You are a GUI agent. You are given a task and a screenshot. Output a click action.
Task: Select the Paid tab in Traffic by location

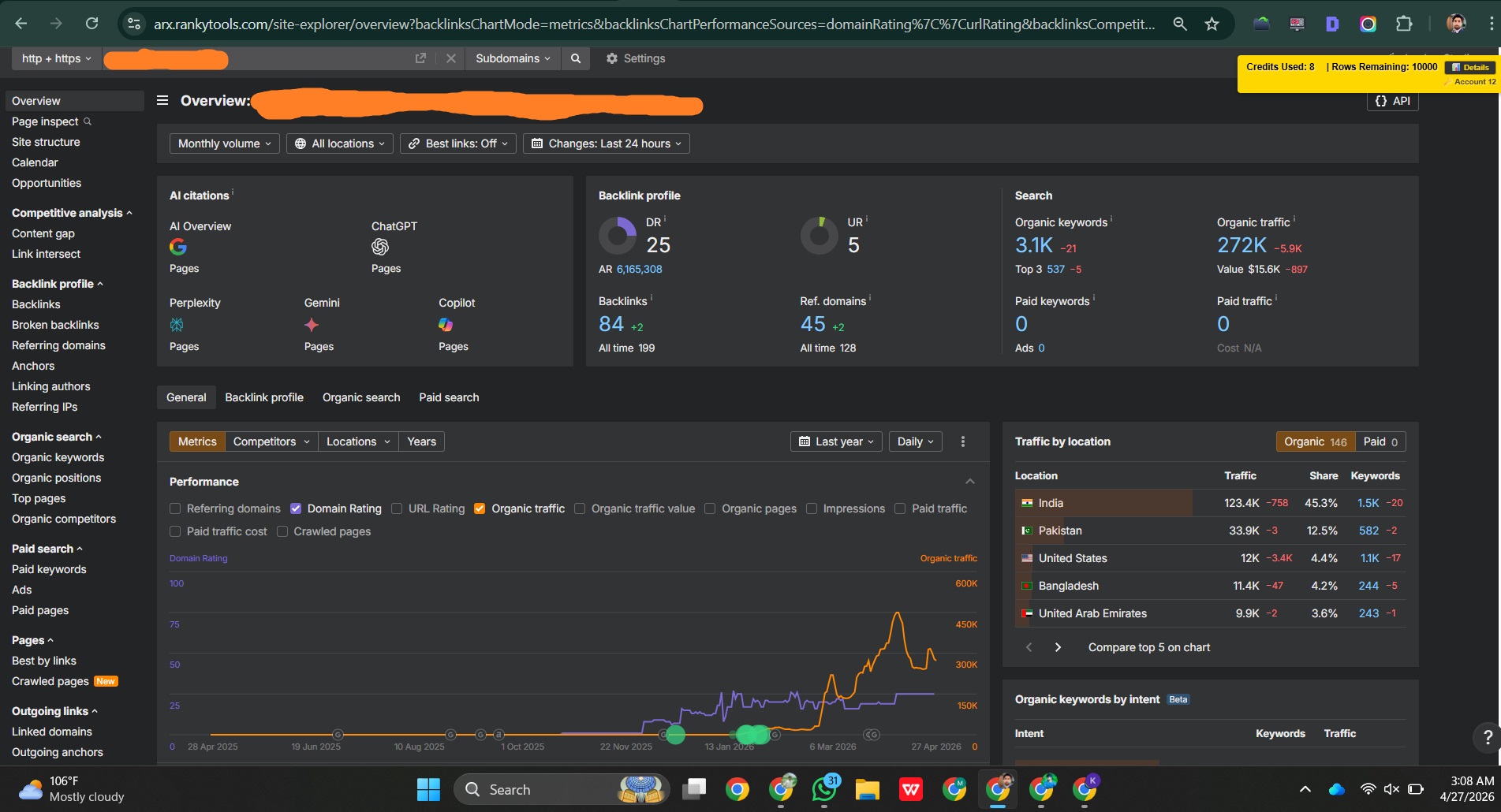point(1380,441)
